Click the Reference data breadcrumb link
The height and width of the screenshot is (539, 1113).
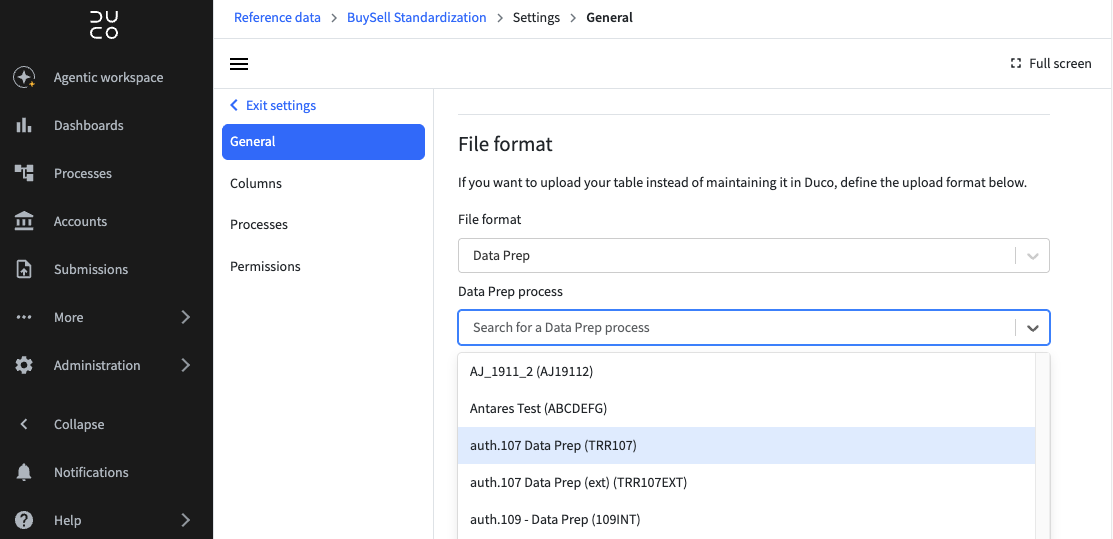pos(278,18)
